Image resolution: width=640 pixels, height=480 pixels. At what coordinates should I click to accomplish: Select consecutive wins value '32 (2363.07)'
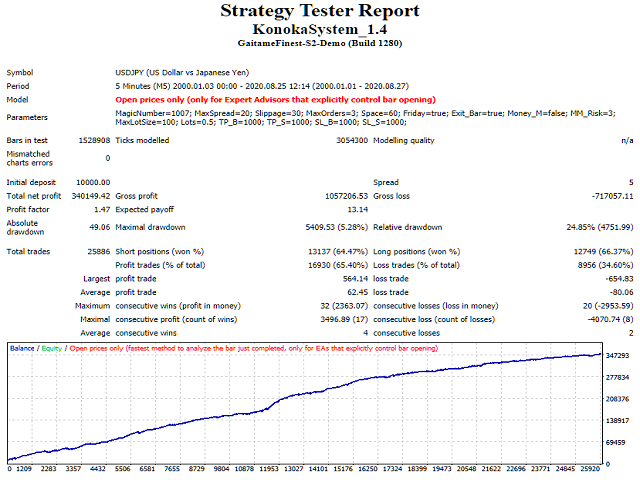point(344,306)
